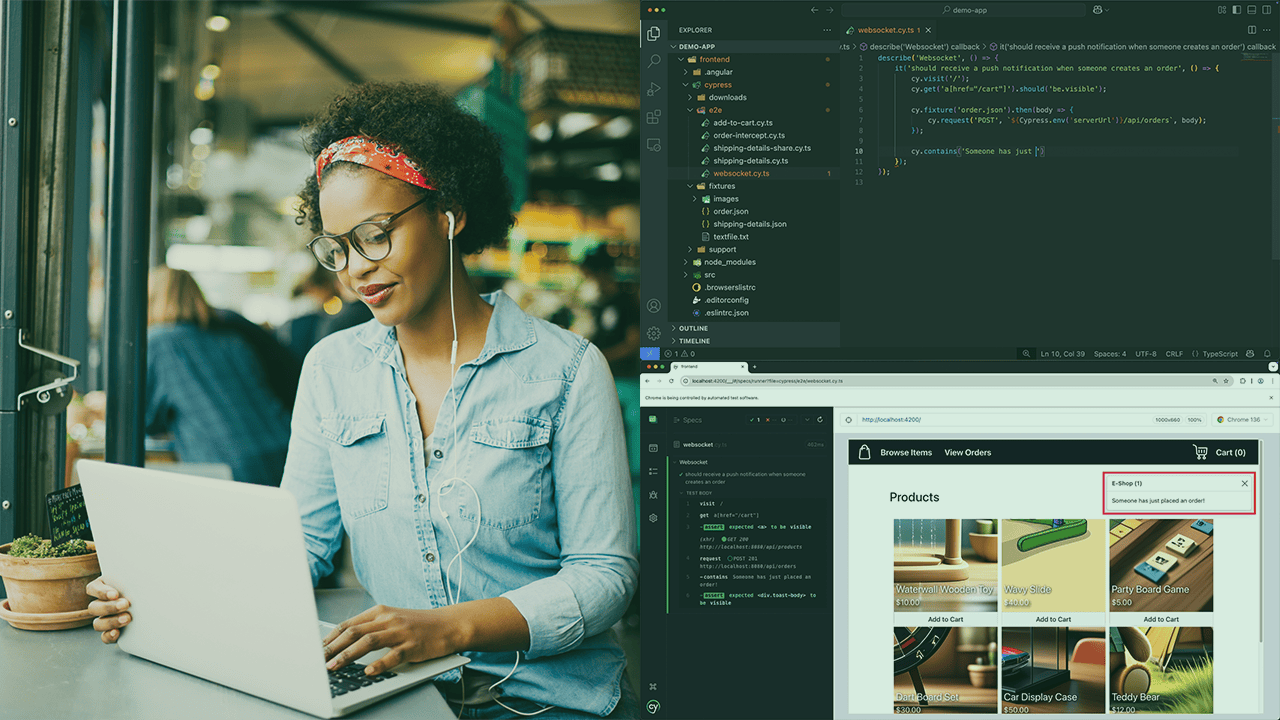The image size is (1280, 720).
Task: Open the Manage gear in VS Code activity bar
Action: click(x=654, y=333)
